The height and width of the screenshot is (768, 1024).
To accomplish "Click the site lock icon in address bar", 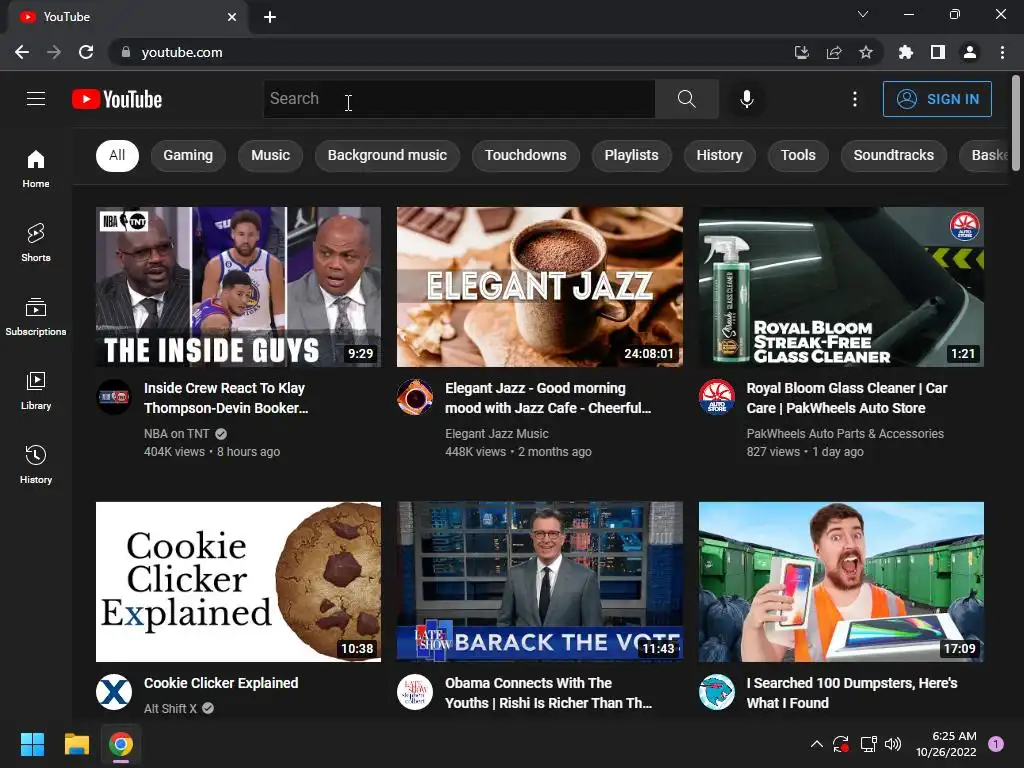I will [x=126, y=52].
